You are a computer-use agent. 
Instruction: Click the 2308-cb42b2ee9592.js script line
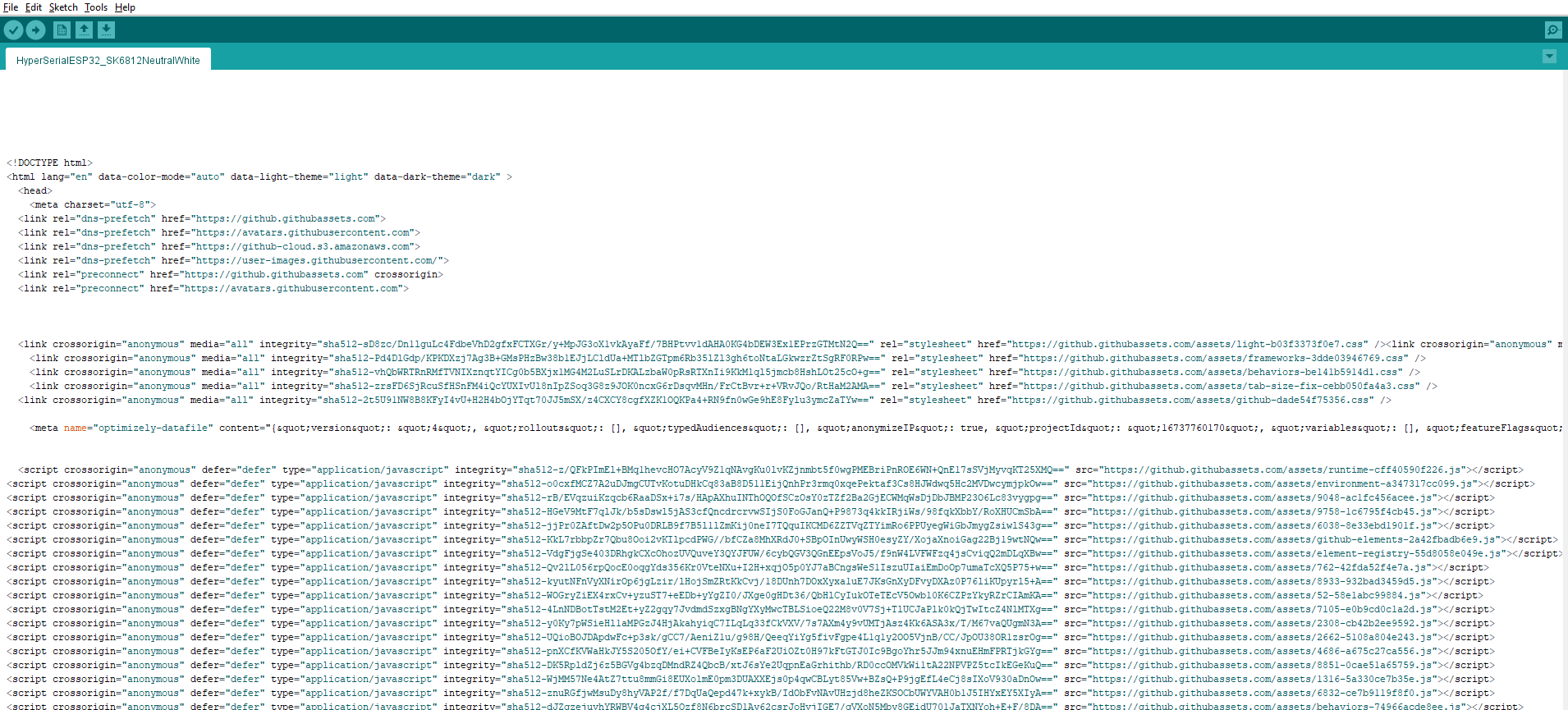[750, 624]
